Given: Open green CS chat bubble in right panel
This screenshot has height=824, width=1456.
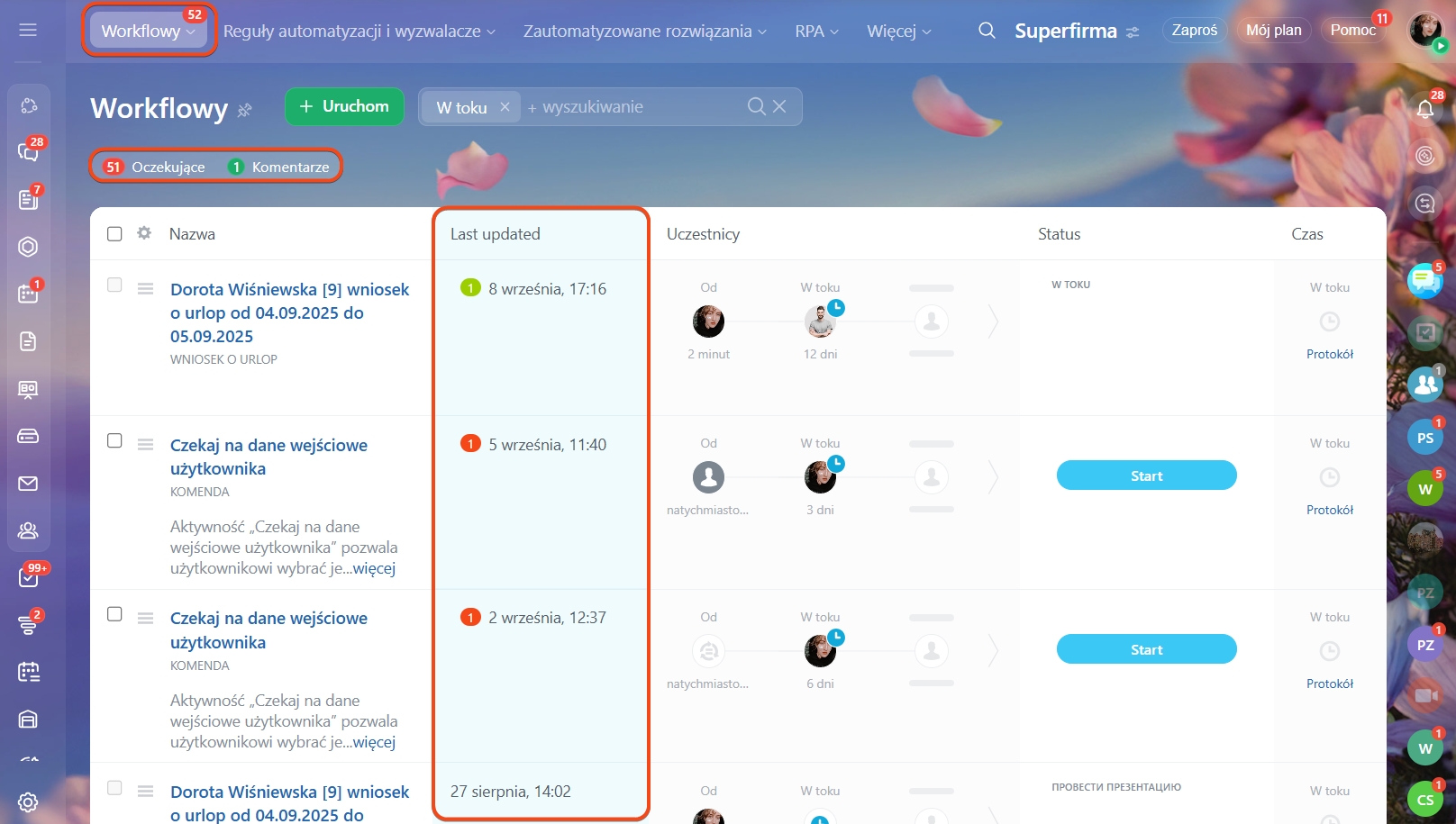Looking at the screenshot, I should pos(1425,799).
